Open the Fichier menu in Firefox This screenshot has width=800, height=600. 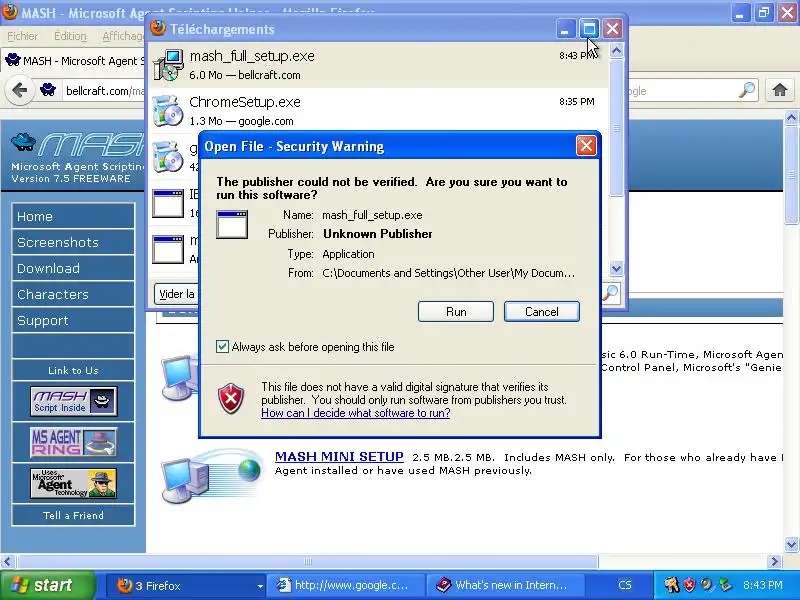point(22,36)
